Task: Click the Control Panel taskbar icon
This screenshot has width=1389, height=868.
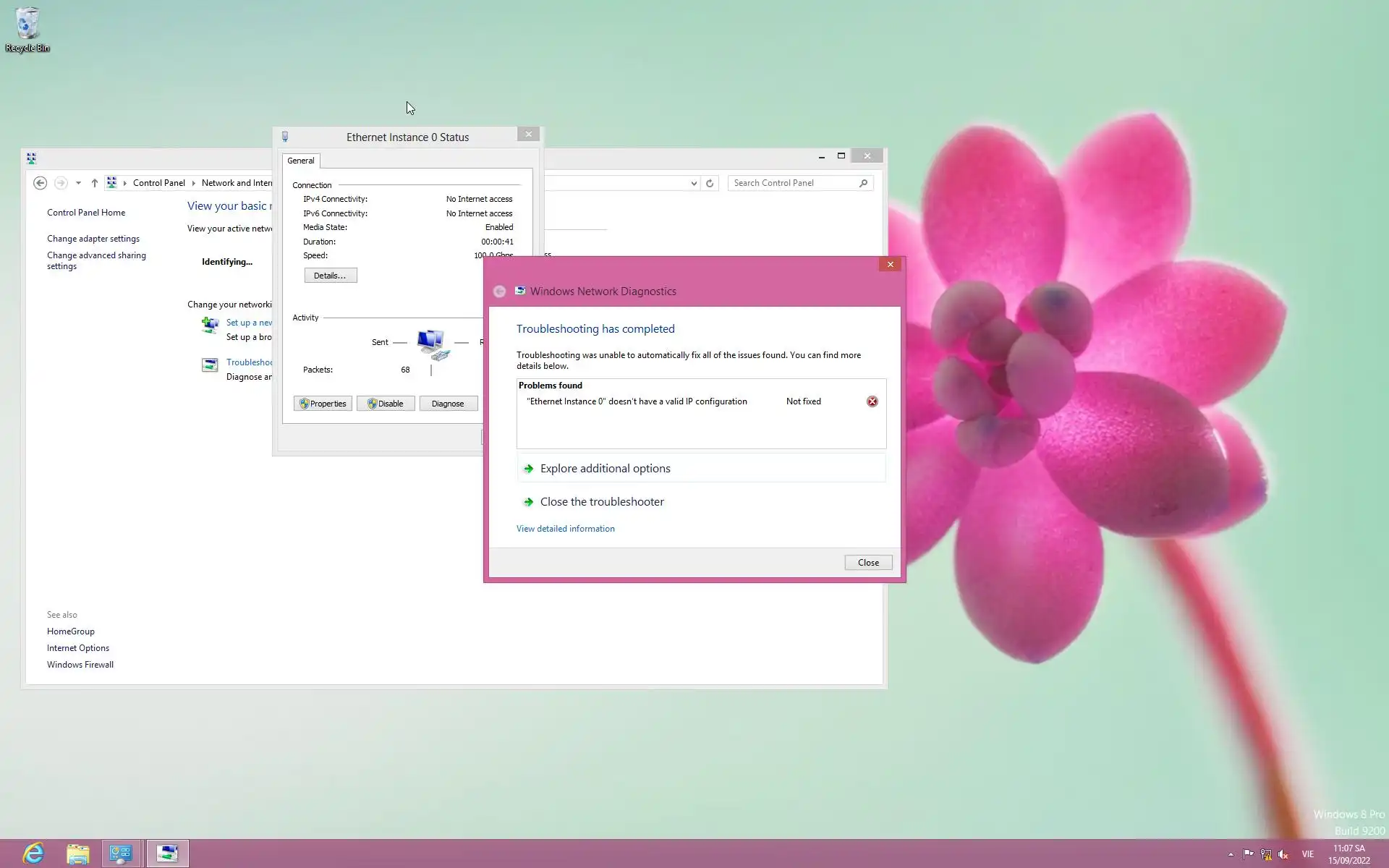Action: [x=121, y=854]
